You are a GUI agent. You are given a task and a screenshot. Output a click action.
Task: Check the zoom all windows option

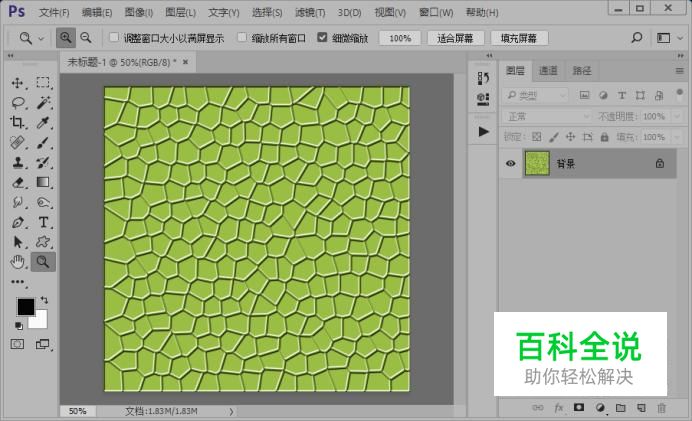tap(242, 38)
